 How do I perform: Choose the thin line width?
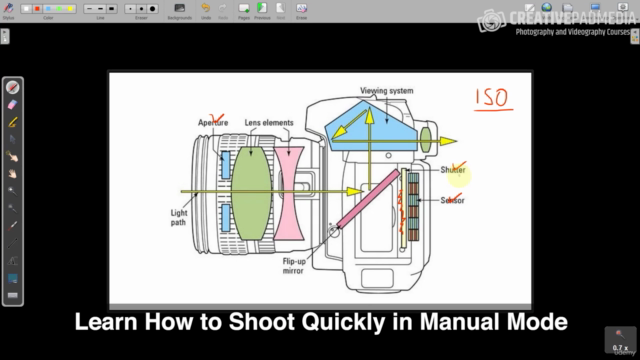pos(89,9)
